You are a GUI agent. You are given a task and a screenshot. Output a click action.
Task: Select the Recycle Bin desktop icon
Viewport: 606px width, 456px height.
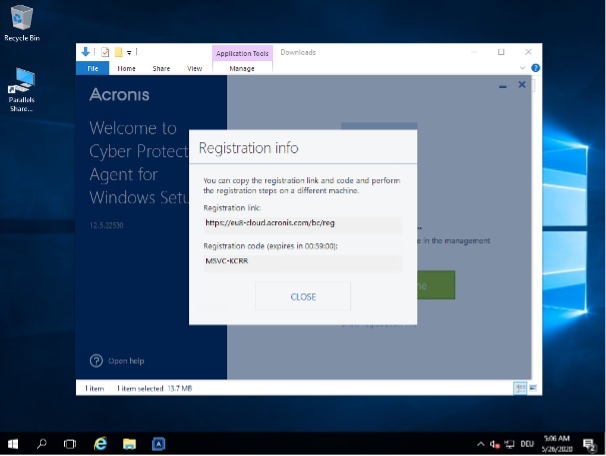(x=22, y=23)
